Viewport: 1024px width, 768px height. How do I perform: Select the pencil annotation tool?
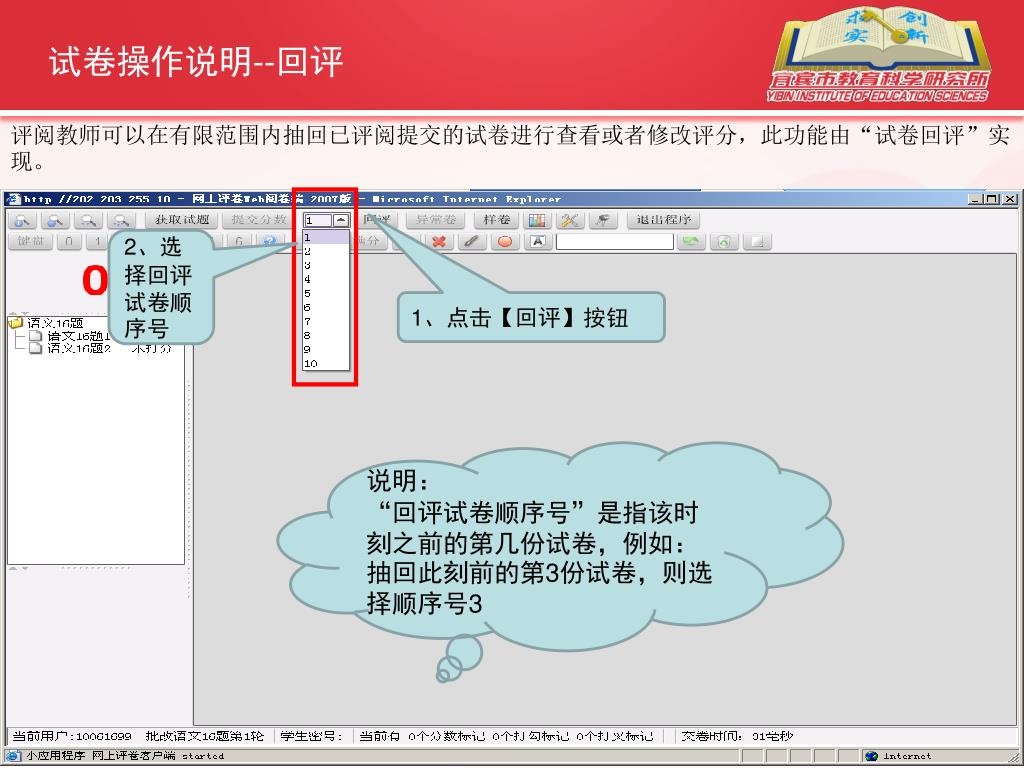tap(472, 242)
